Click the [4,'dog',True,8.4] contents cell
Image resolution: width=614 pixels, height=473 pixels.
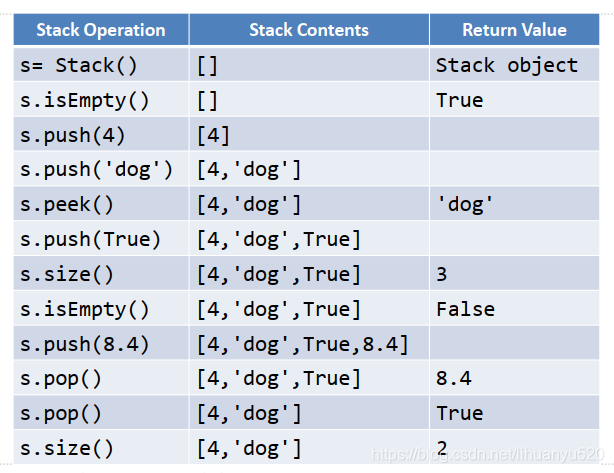pyautogui.click(x=302, y=344)
